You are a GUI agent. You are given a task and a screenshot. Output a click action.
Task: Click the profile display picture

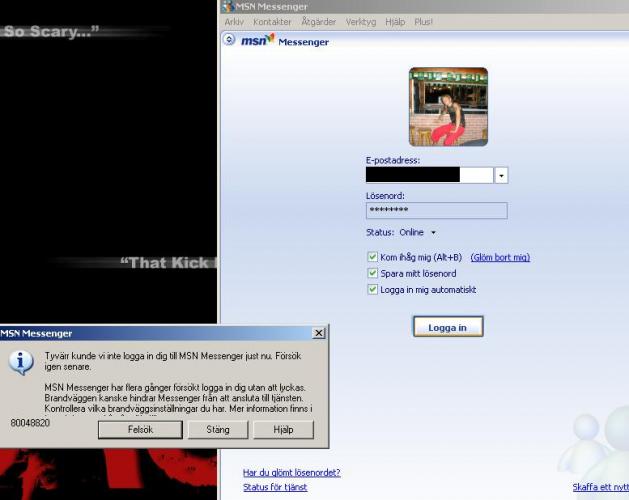coord(448,107)
